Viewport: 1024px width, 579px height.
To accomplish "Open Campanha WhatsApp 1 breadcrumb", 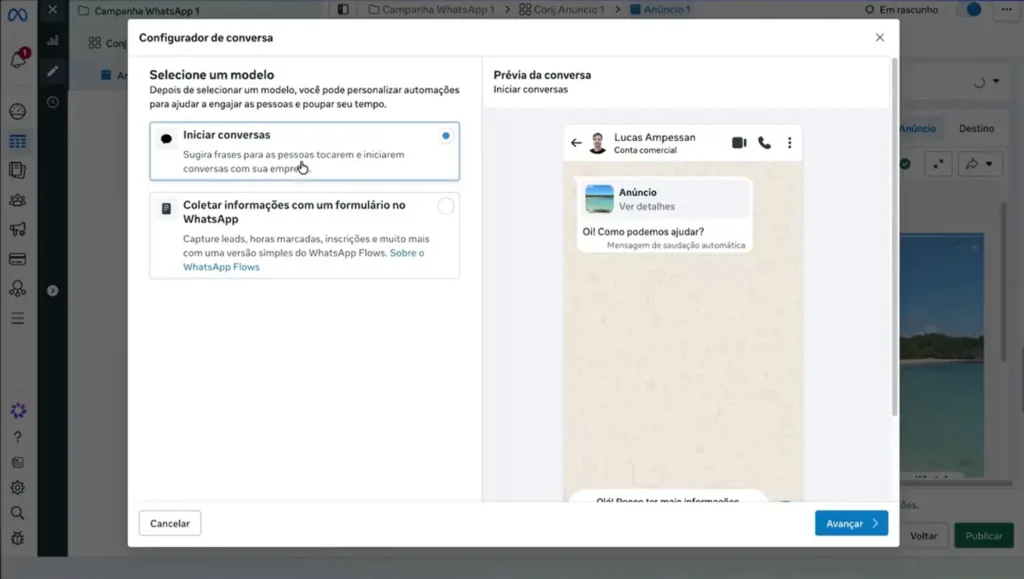I will click(432, 10).
